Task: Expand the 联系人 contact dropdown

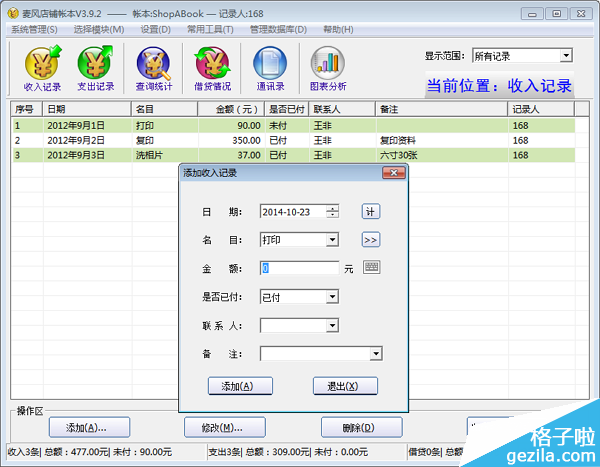Action: 332,325
